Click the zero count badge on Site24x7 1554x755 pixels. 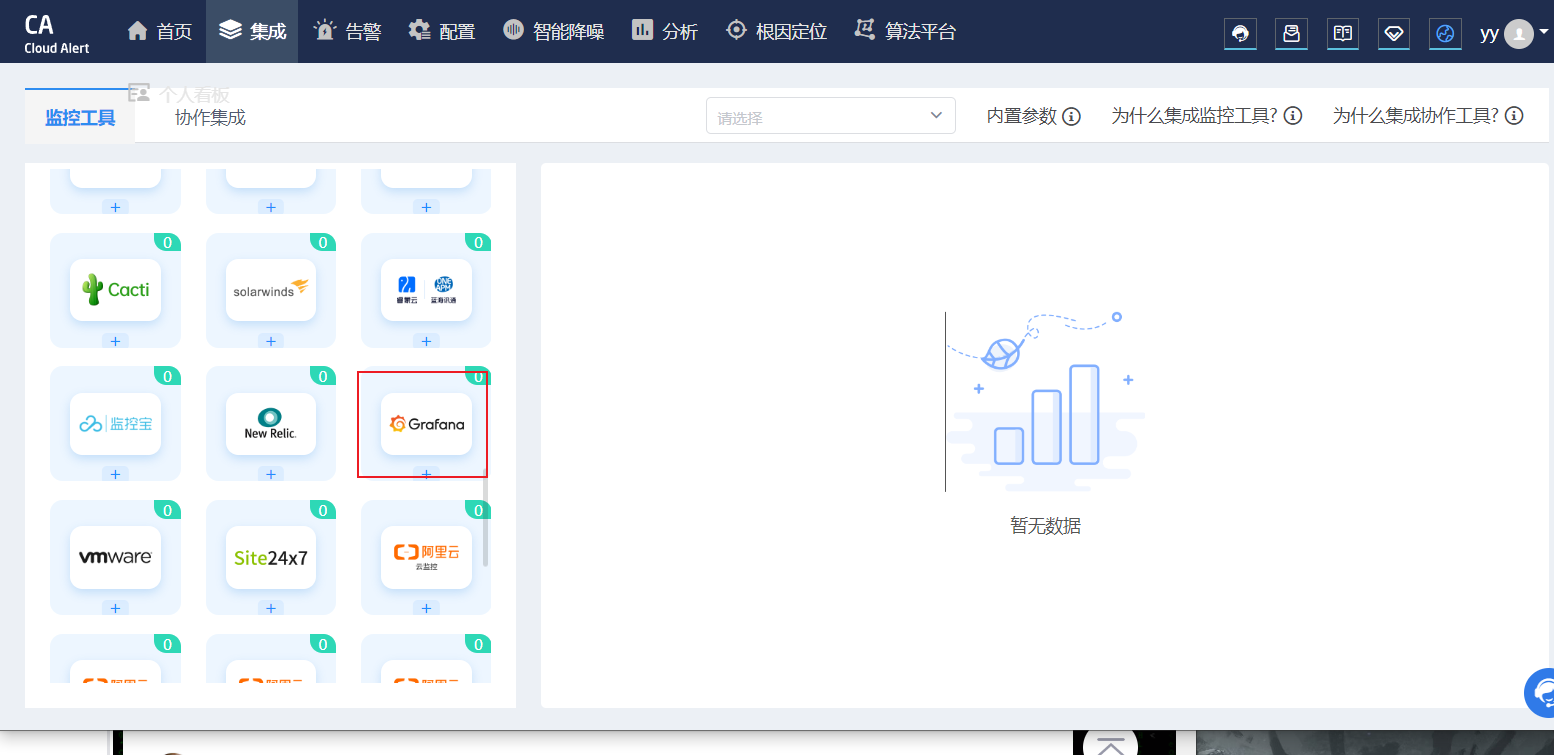(323, 511)
